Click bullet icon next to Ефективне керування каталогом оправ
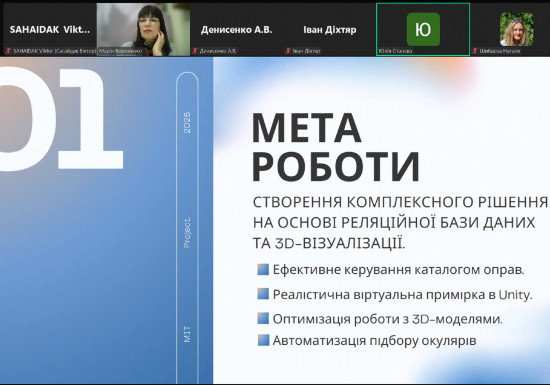The height and width of the screenshot is (385, 550). pyautogui.click(x=263, y=270)
